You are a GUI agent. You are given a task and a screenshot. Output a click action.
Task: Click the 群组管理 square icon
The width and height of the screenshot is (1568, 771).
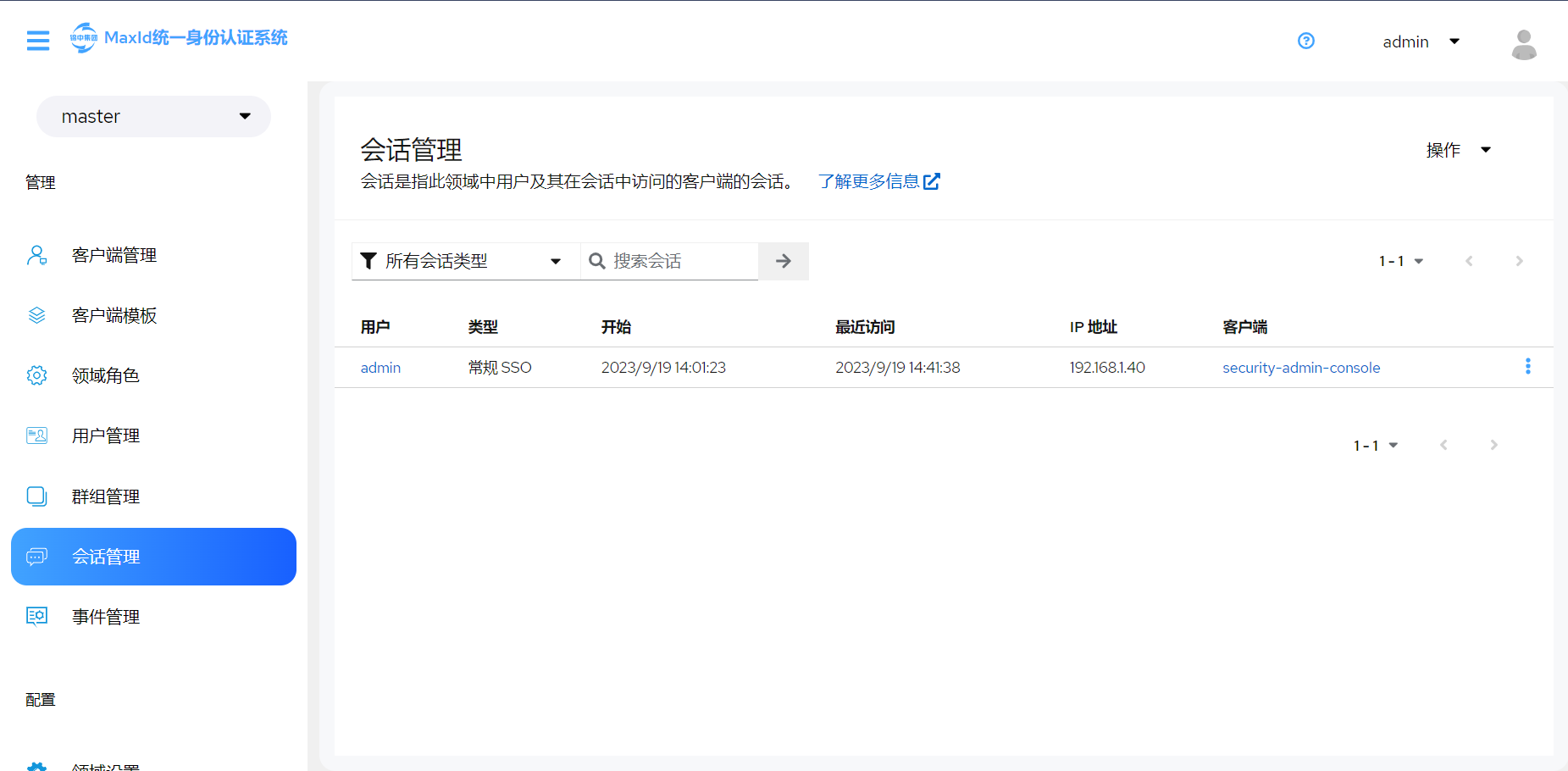click(37, 496)
